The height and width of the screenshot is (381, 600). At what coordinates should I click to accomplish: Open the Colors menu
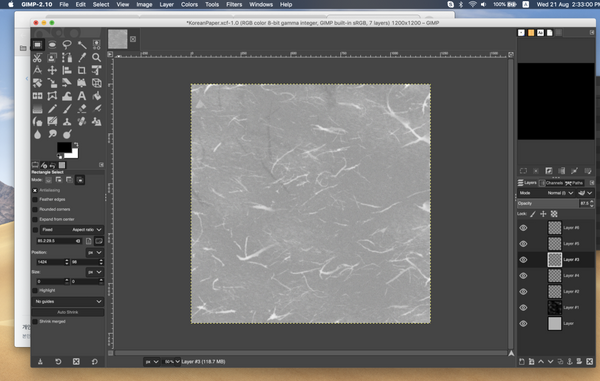tap(189, 5)
